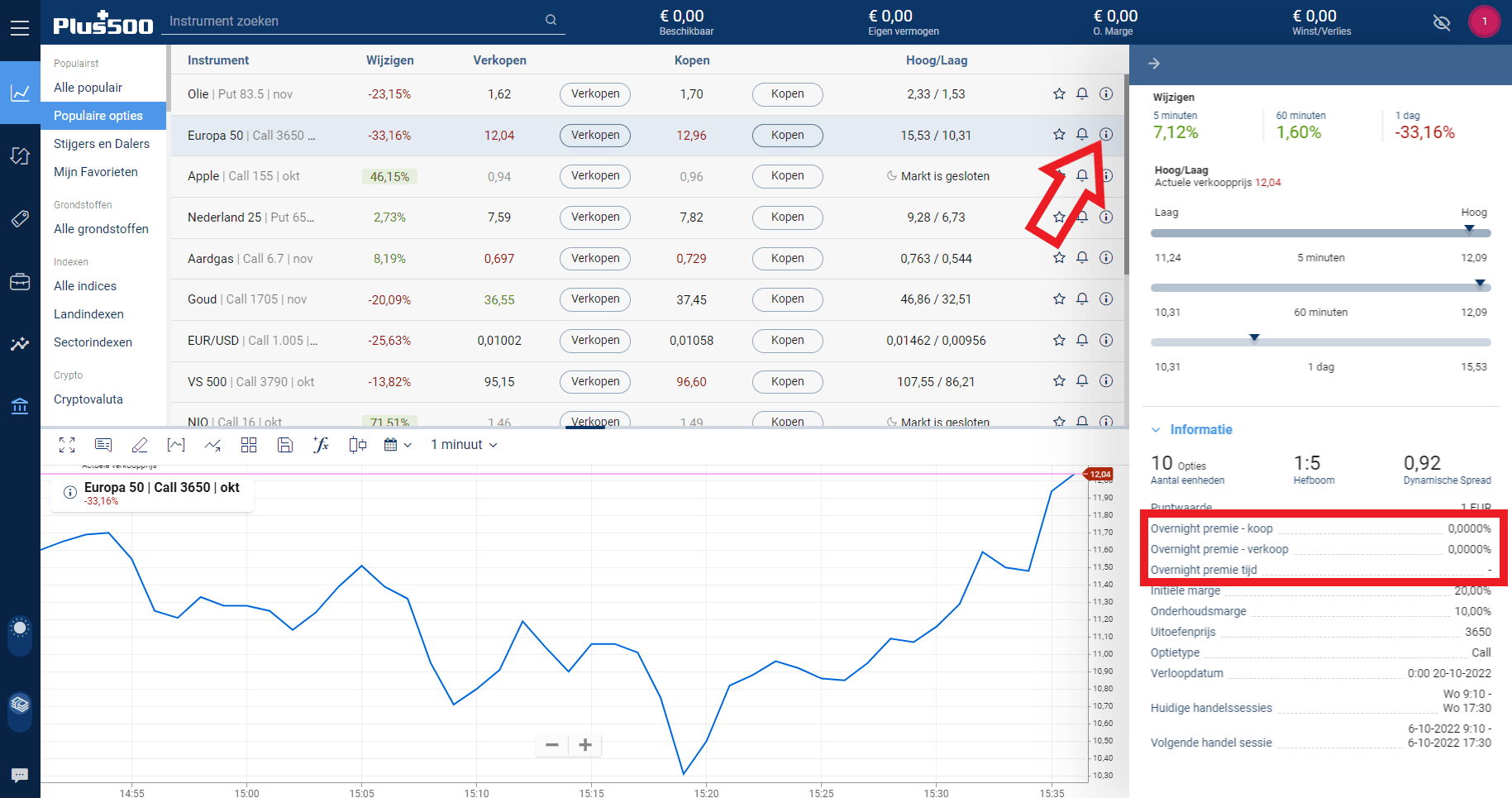1512x798 pixels.
Task: Click the chart fullscreen expand icon
Action: coord(67,445)
